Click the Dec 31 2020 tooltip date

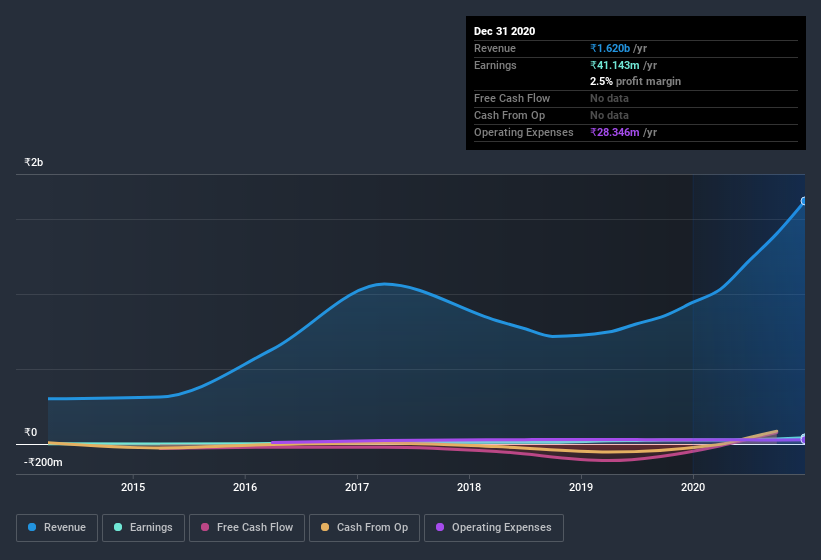tap(504, 31)
